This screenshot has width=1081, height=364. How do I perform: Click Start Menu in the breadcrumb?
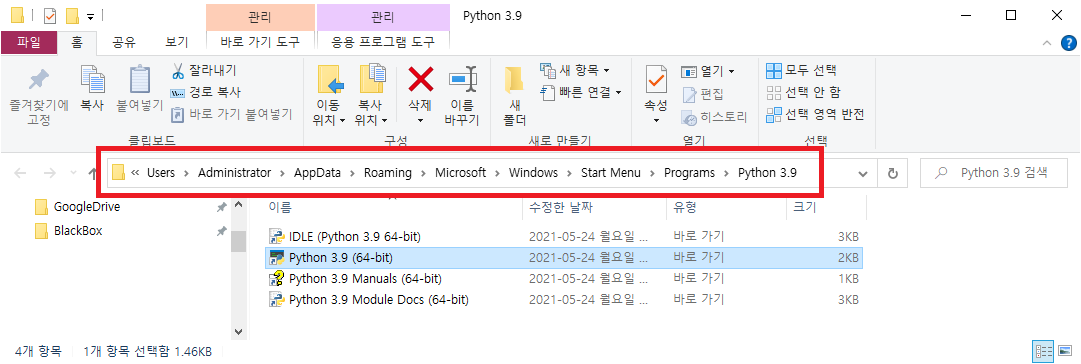tap(612, 173)
